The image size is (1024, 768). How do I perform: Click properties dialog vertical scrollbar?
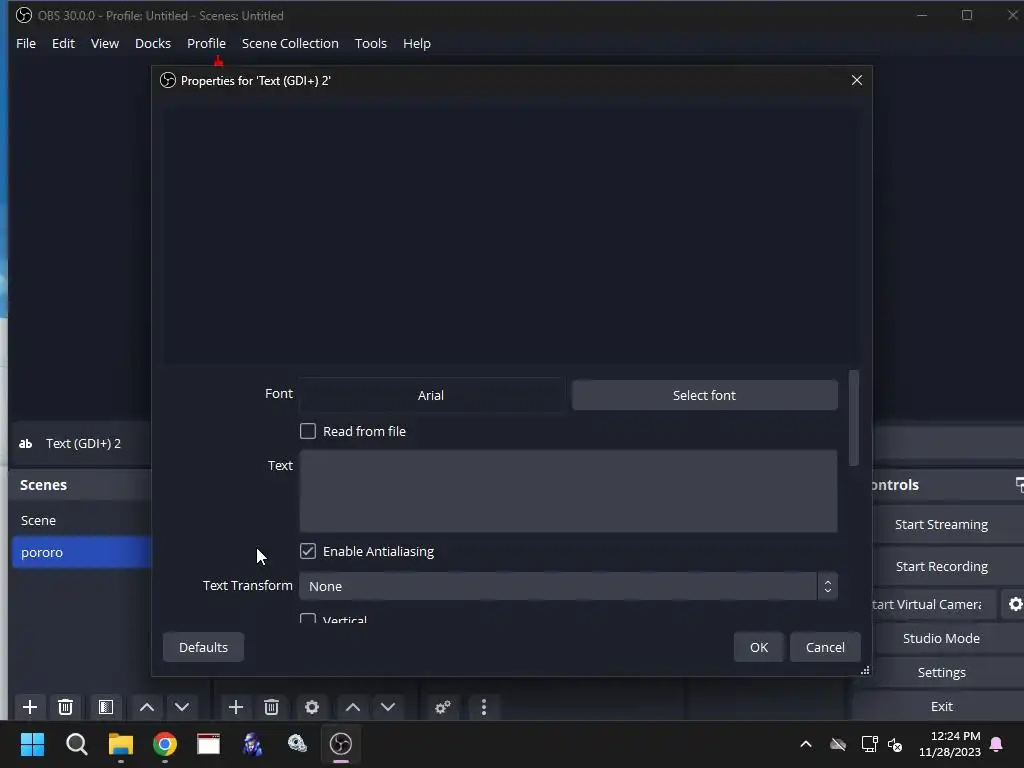point(854,419)
